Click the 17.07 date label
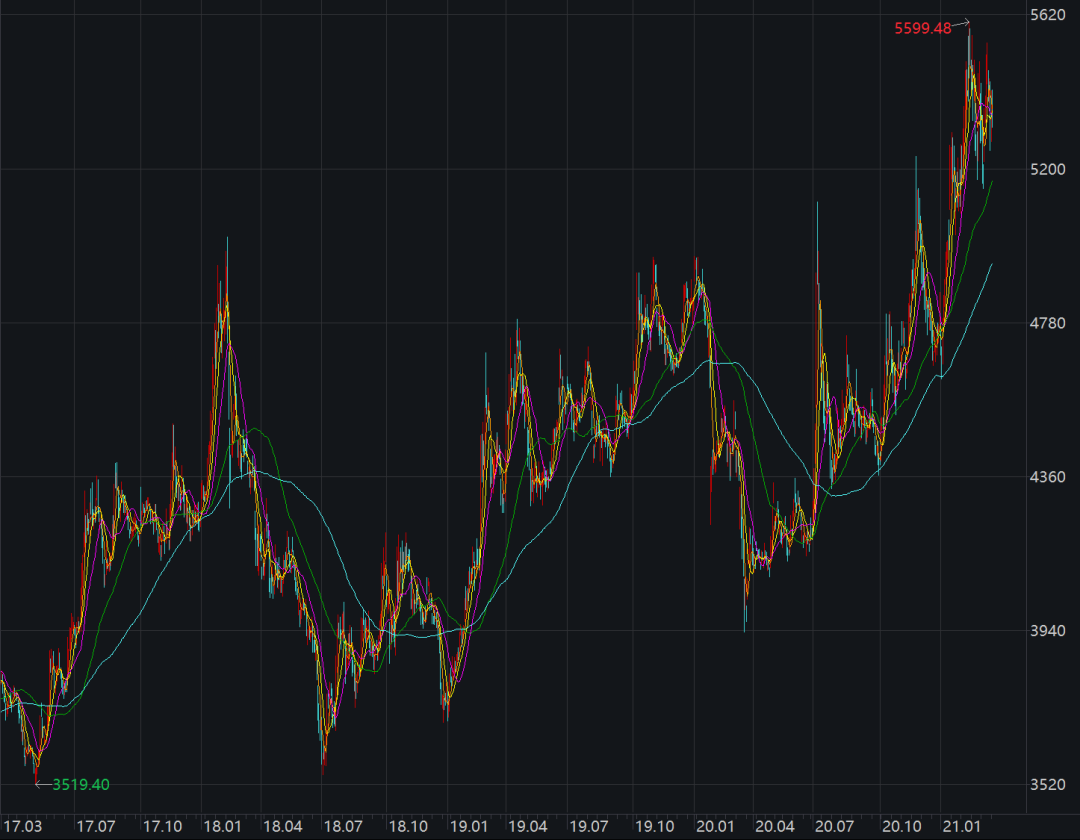 [x=96, y=826]
